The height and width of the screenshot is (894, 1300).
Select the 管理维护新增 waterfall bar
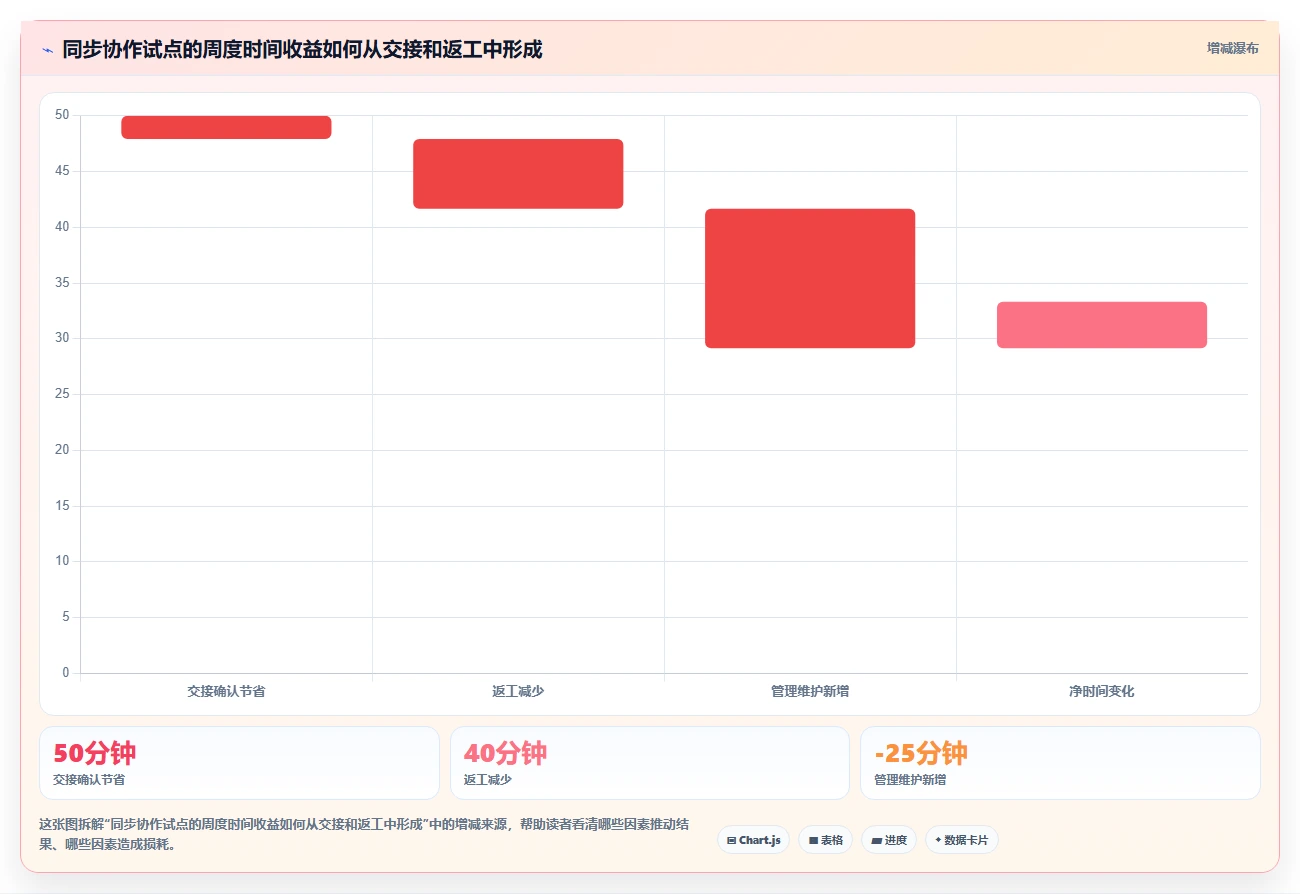(810, 278)
